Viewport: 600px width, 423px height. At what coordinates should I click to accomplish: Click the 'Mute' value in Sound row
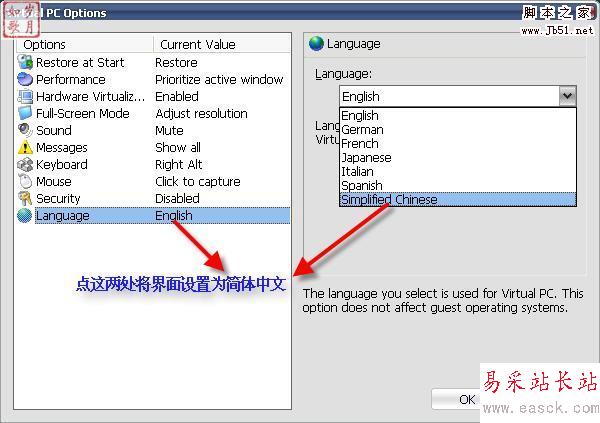[170, 131]
